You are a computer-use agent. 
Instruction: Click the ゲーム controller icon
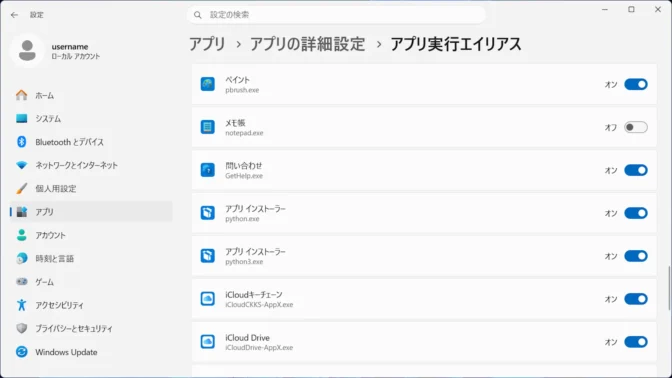(x=21, y=282)
